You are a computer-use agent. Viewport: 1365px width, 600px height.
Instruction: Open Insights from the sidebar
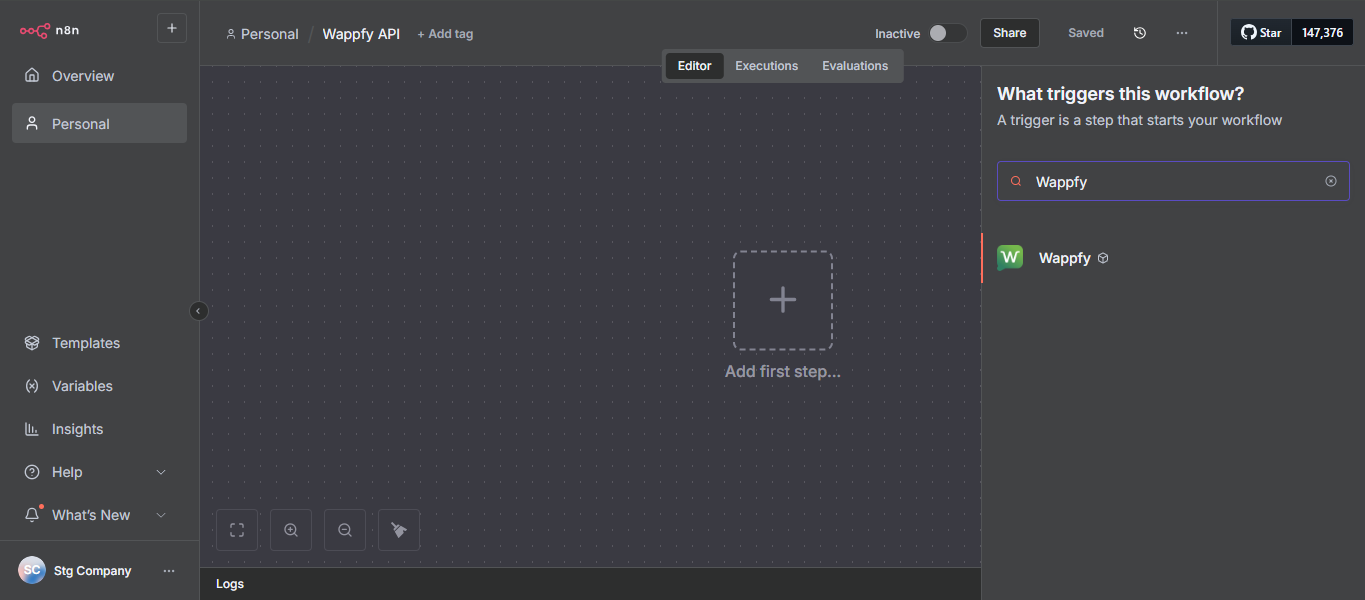coord(99,429)
